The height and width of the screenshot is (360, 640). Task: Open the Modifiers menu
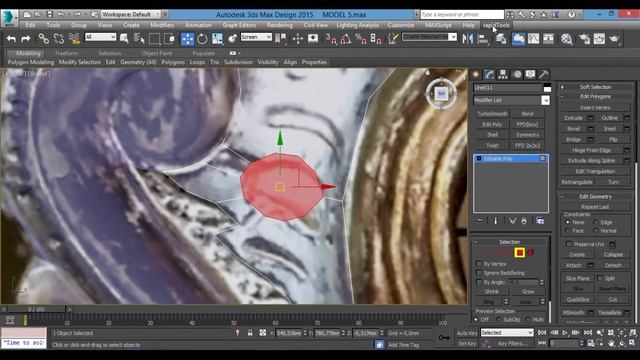[162, 25]
